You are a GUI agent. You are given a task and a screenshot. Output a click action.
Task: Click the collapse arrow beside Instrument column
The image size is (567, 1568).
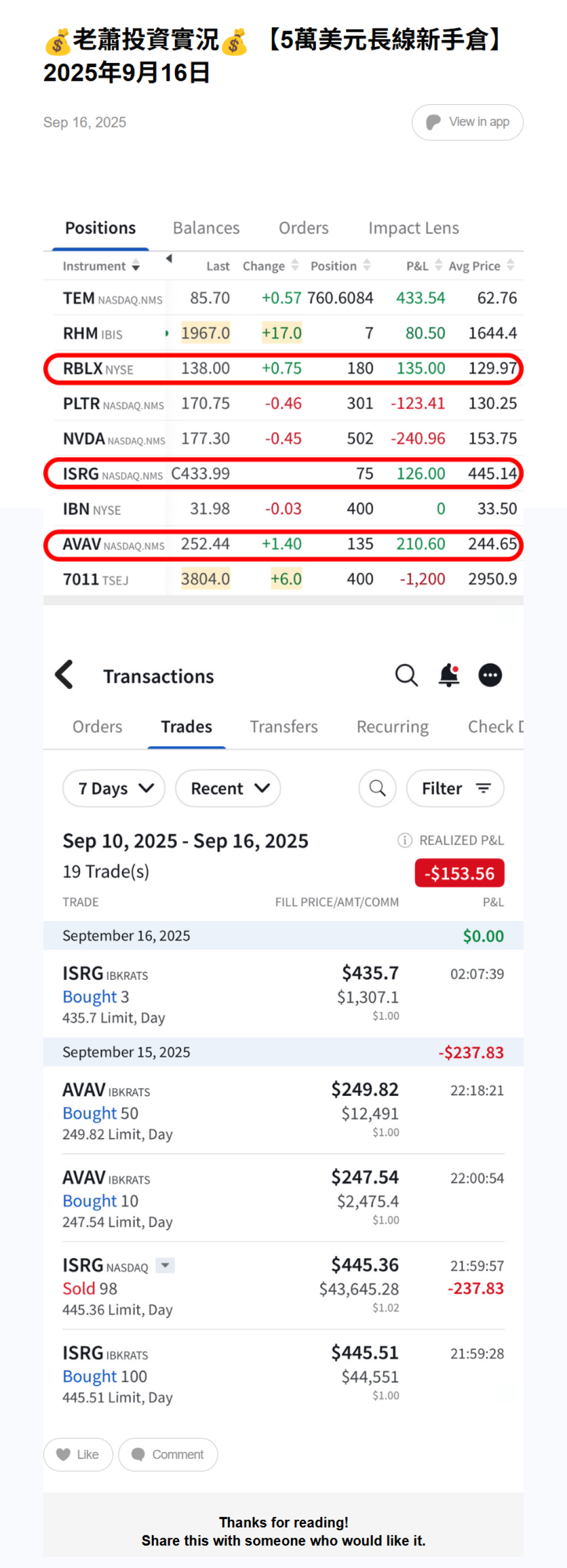[x=169, y=259]
